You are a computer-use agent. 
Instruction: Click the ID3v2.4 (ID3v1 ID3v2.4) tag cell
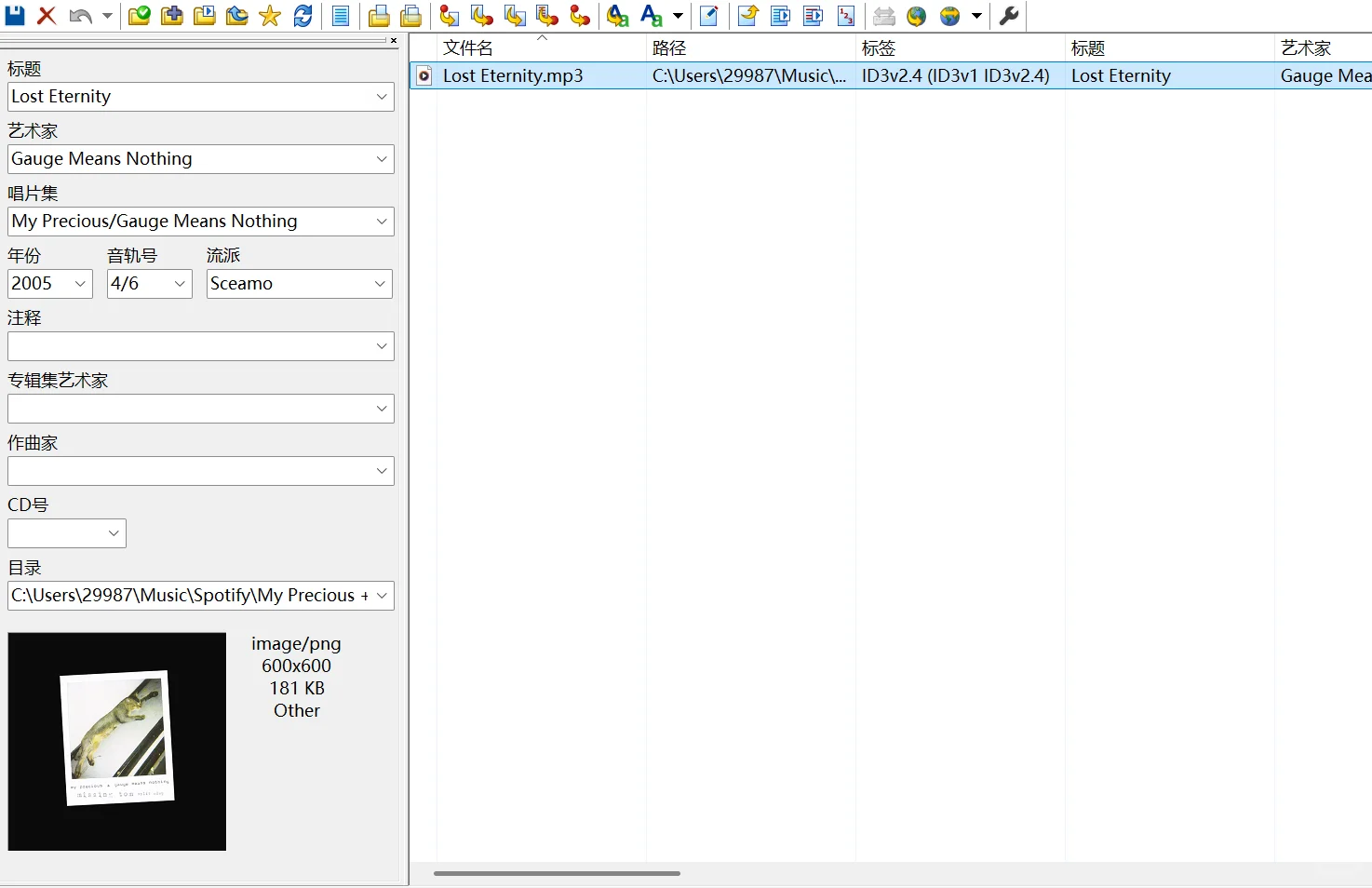pos(956,76)
